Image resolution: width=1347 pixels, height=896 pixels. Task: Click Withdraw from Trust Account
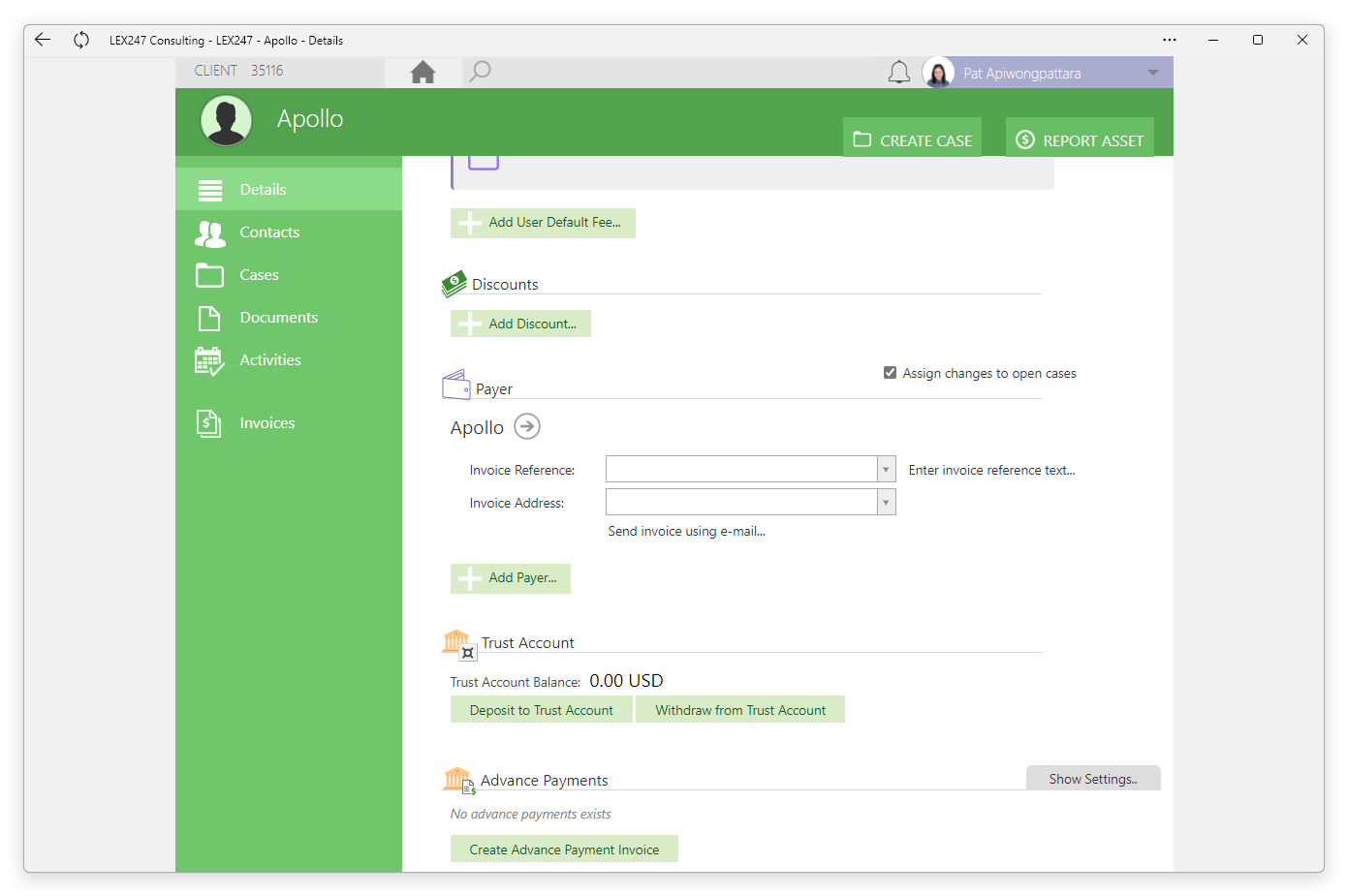740,710
